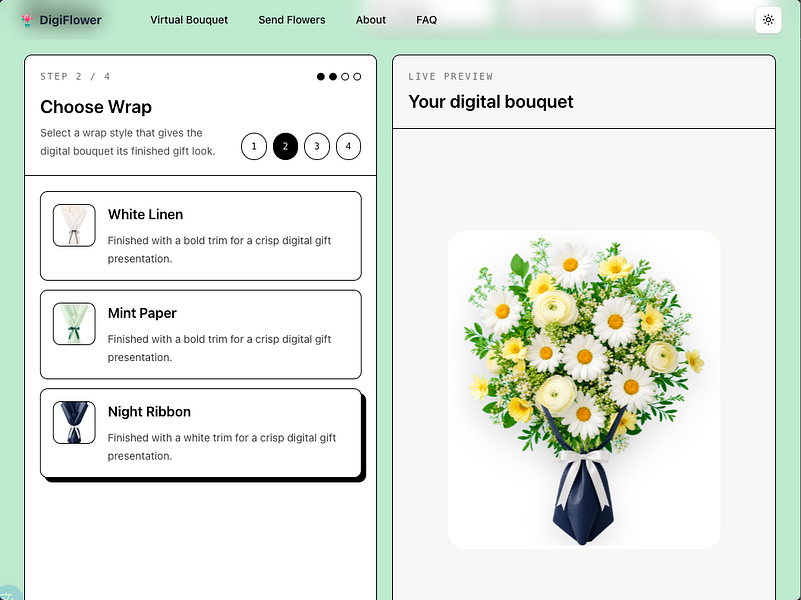Click the fourth hollow progress dot
Image resolution: width=801 pixels, height=600 pixels.
pos(358,77)
